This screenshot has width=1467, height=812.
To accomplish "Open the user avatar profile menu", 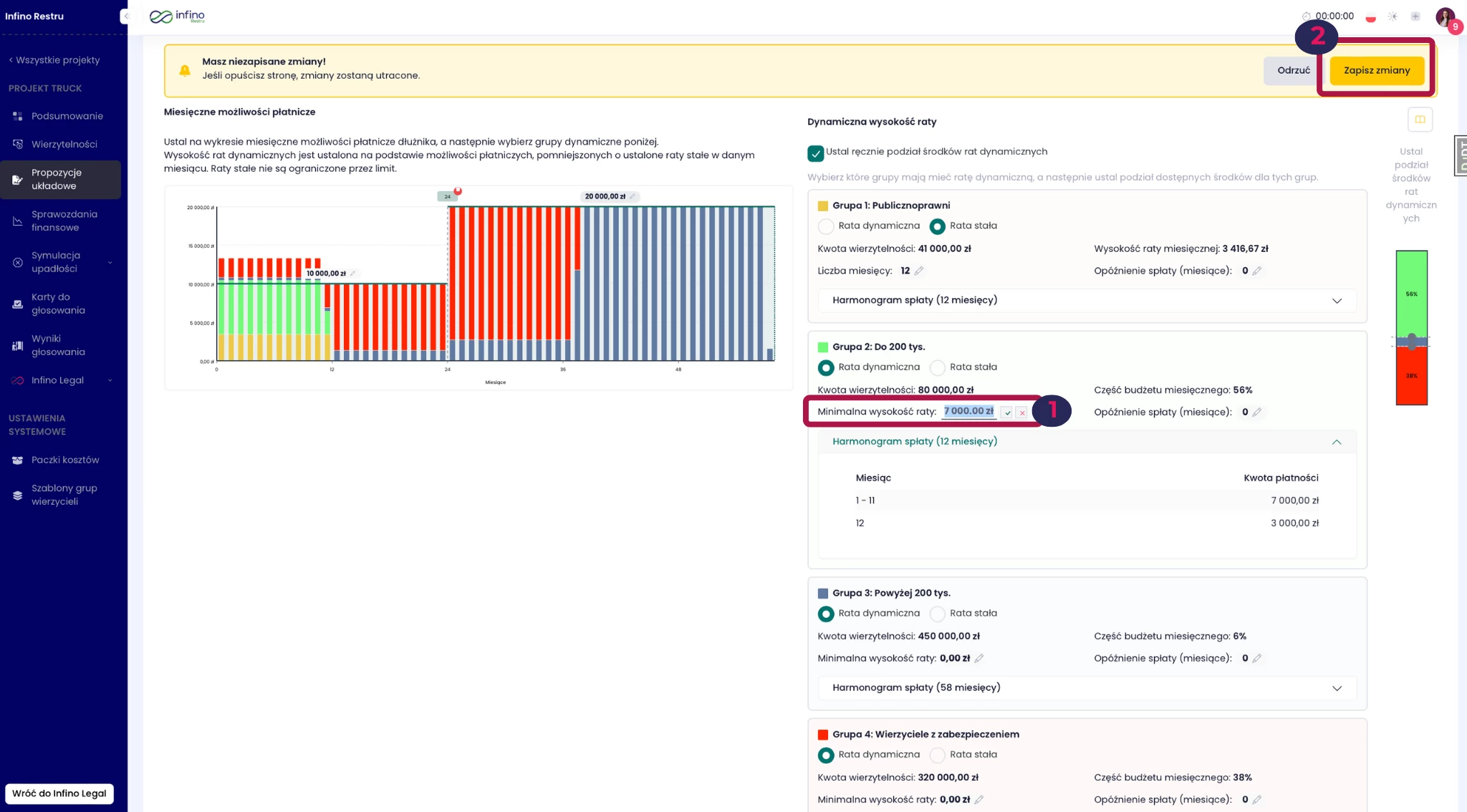I will click(1445, 16).
